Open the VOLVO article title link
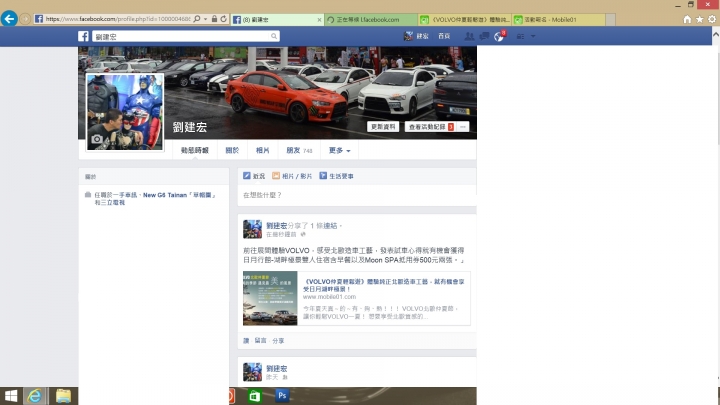720x405 pixels. tap(384, 285)
